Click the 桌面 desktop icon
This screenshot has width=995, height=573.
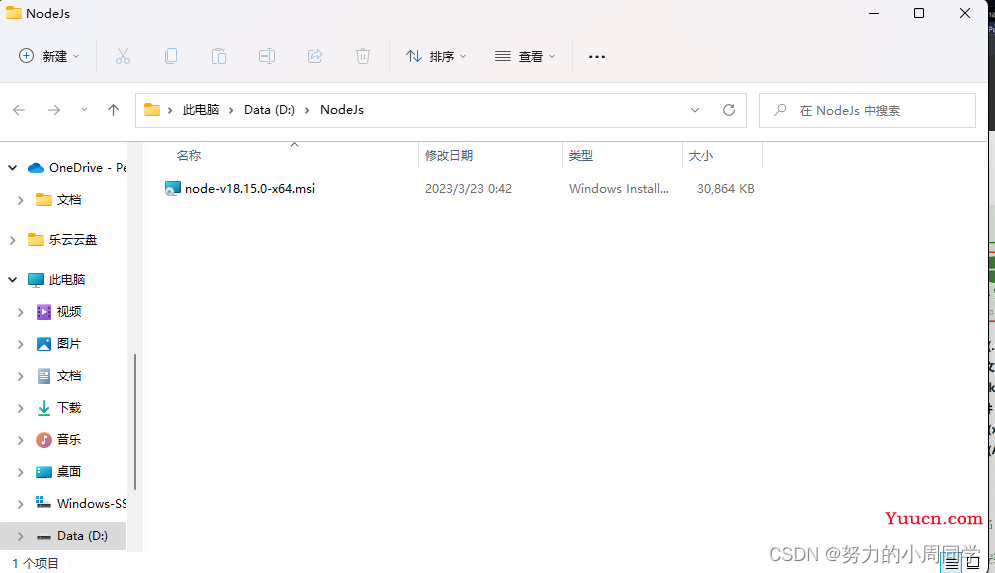pyautogui.click(x=44, y=471)
